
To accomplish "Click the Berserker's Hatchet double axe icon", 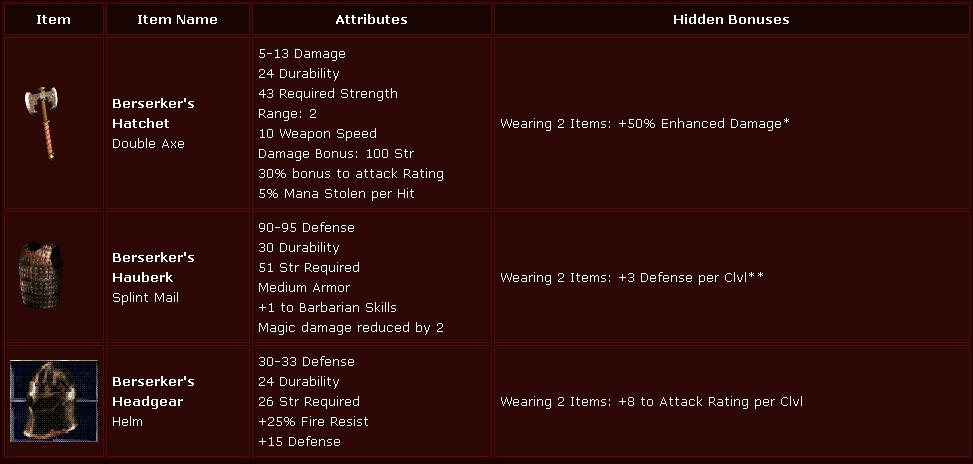I will coord(42,123).
